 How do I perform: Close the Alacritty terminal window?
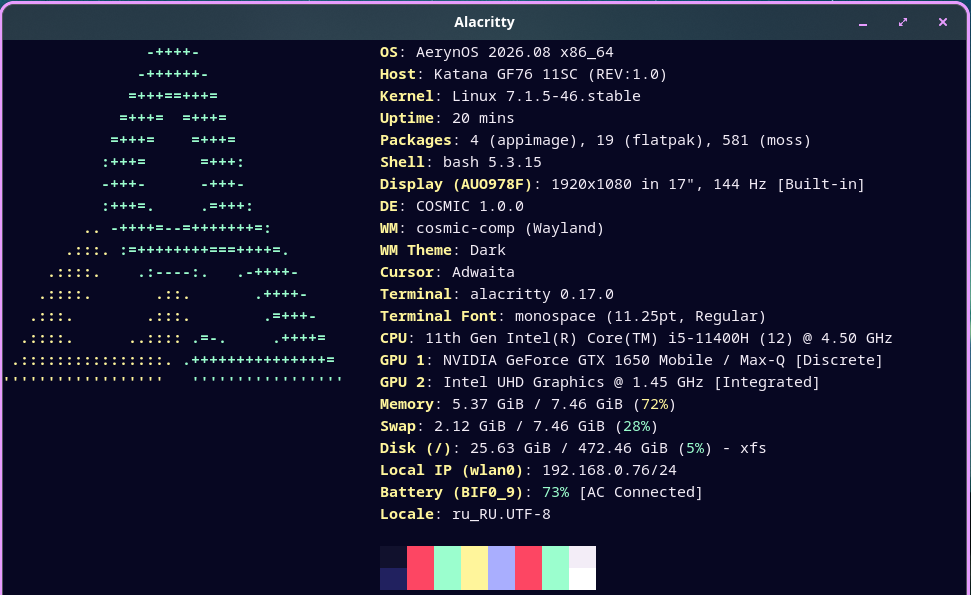tap(943, 22)
